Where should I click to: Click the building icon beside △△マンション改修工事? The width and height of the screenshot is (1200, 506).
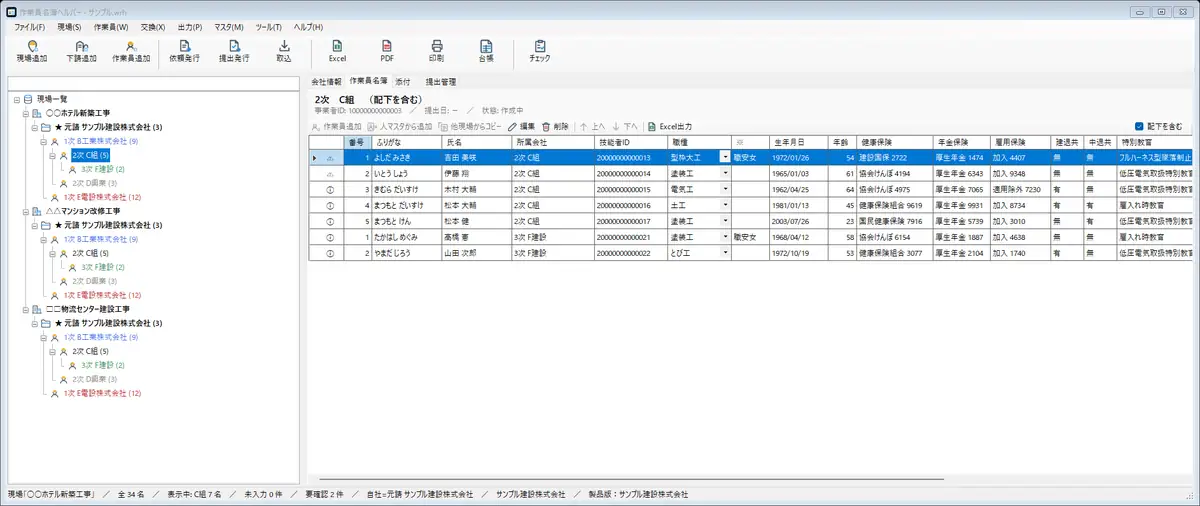point(37,212)
